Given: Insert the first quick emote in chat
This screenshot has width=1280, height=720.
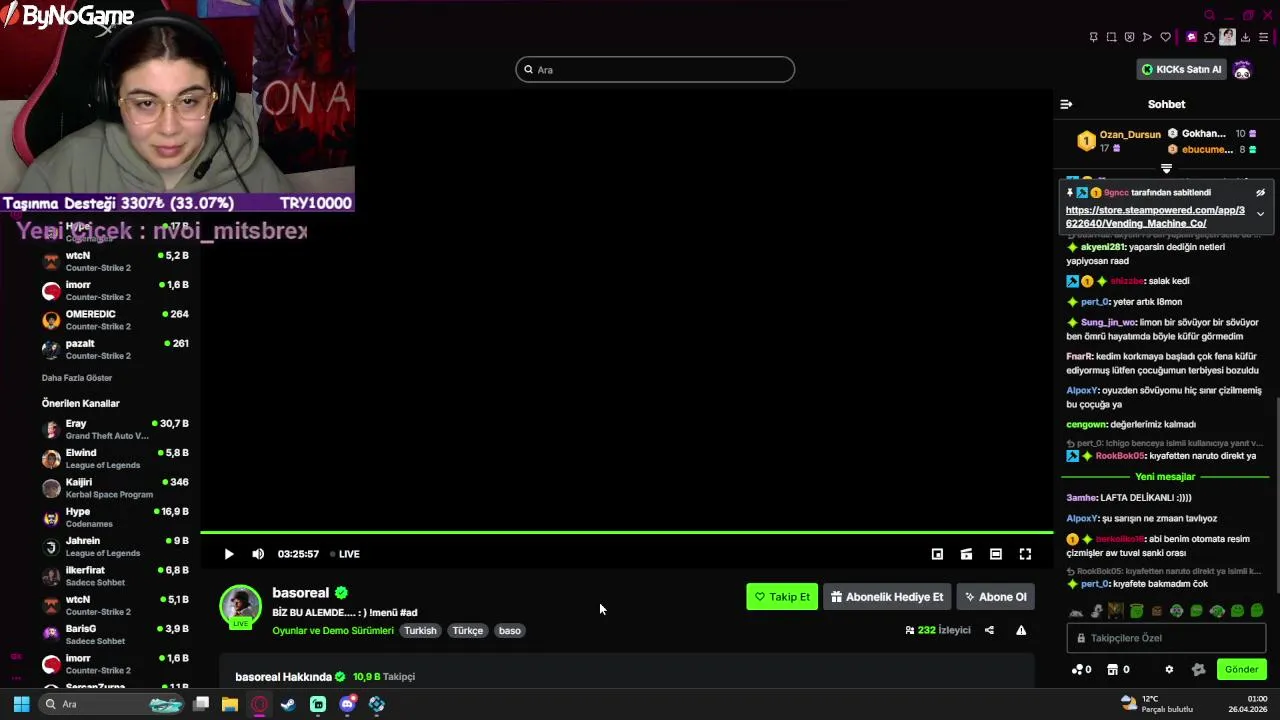Looking at the screenshot, I should point(1076,611).
